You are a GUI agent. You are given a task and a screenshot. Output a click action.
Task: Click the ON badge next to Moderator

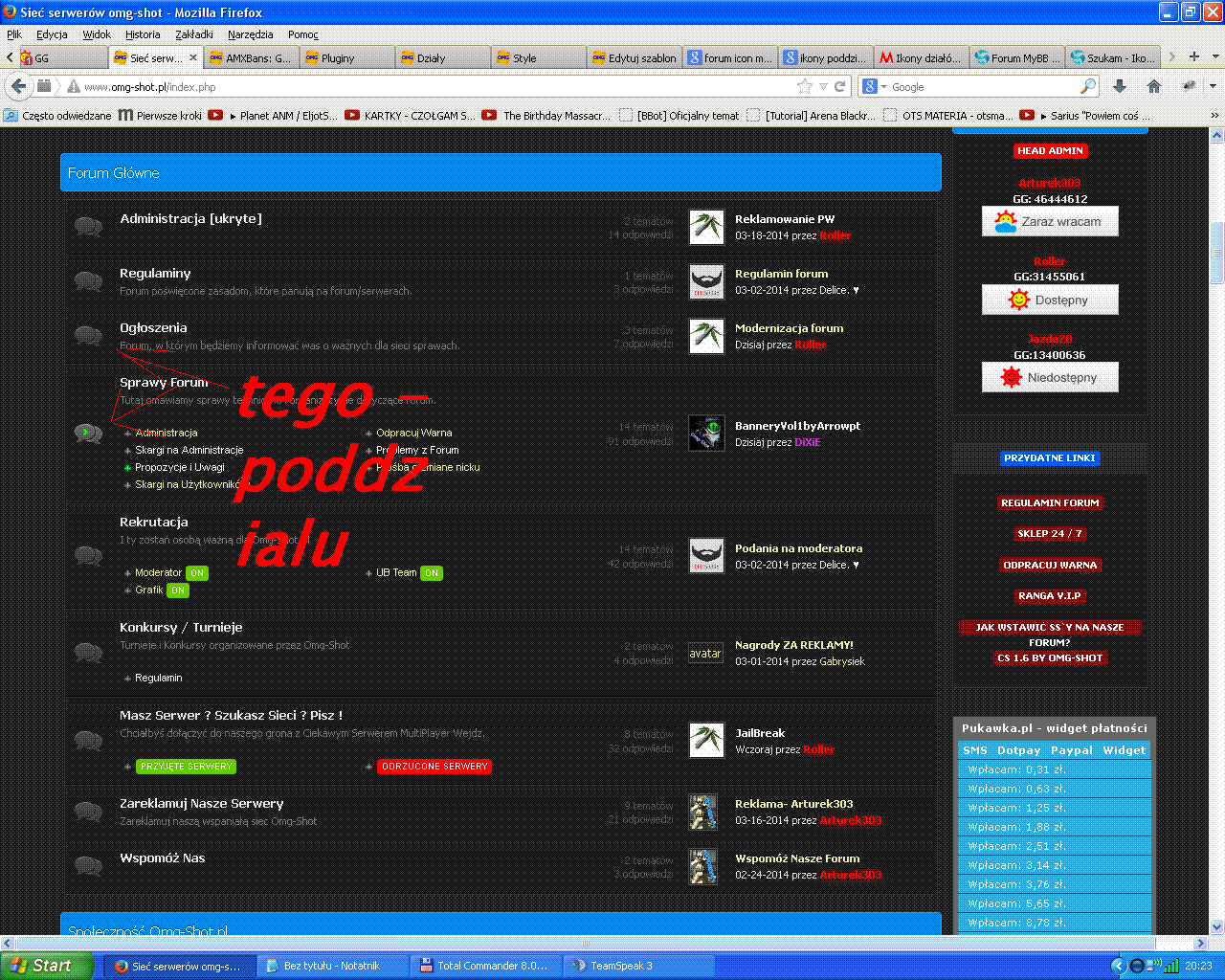[x=197, y=573]
